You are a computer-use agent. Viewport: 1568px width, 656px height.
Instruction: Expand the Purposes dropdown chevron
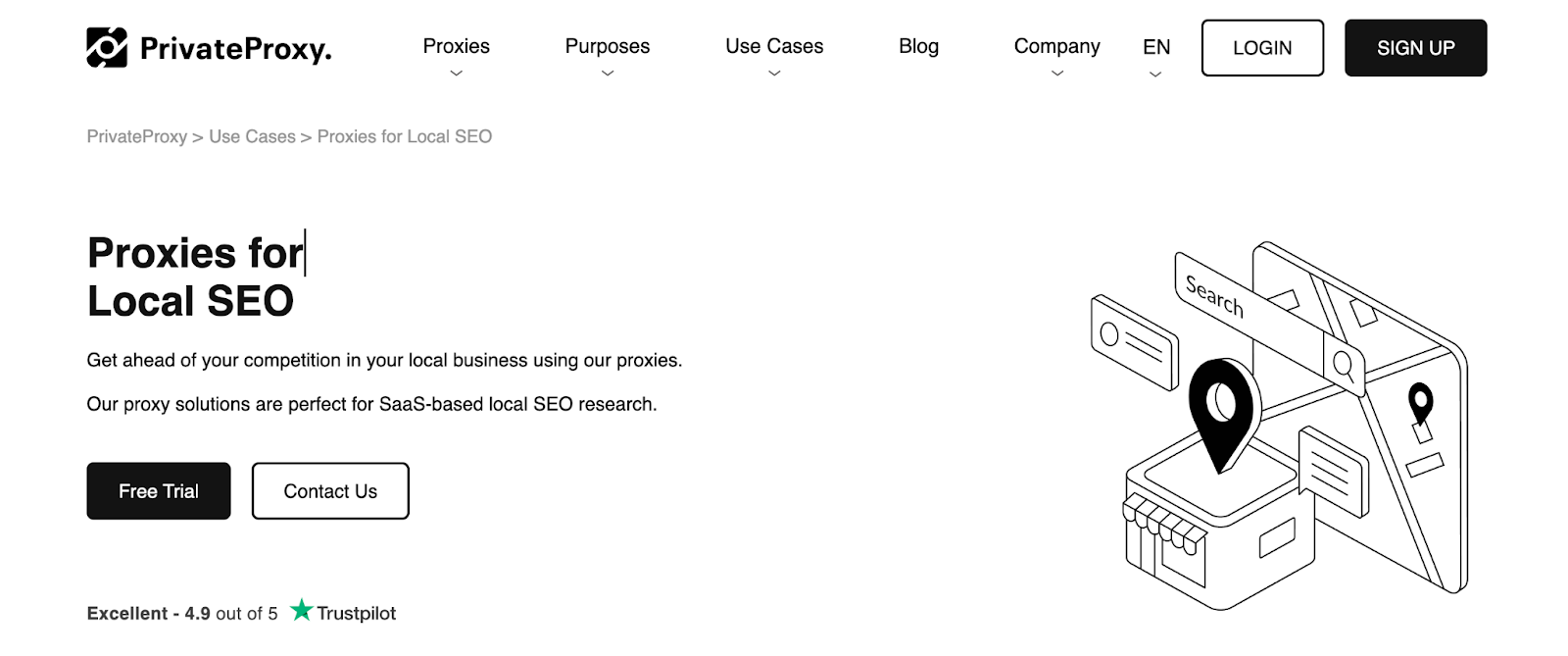pyautogui.click(x=608, y=74)
